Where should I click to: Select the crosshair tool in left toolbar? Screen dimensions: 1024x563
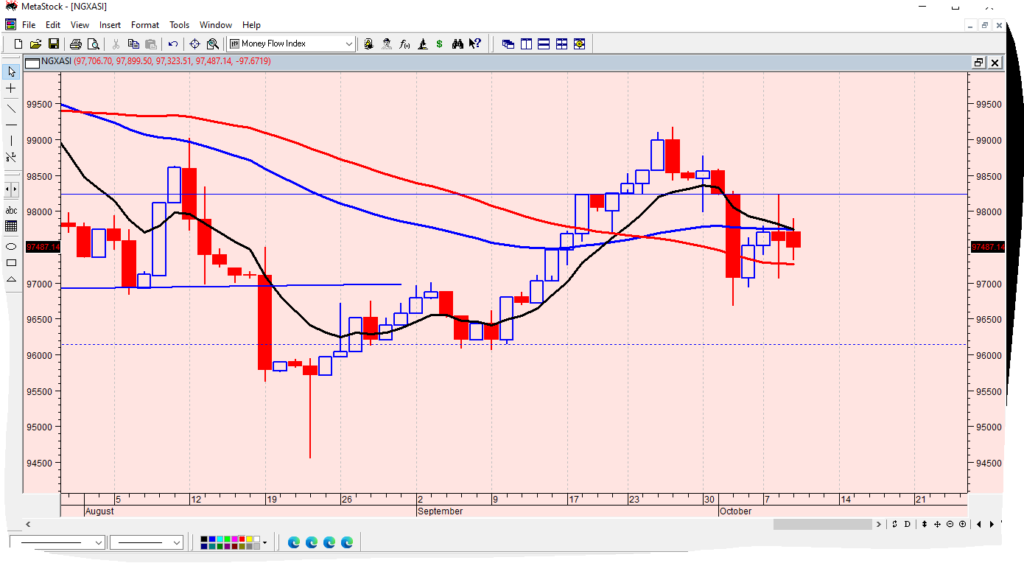tap(11, 88)
